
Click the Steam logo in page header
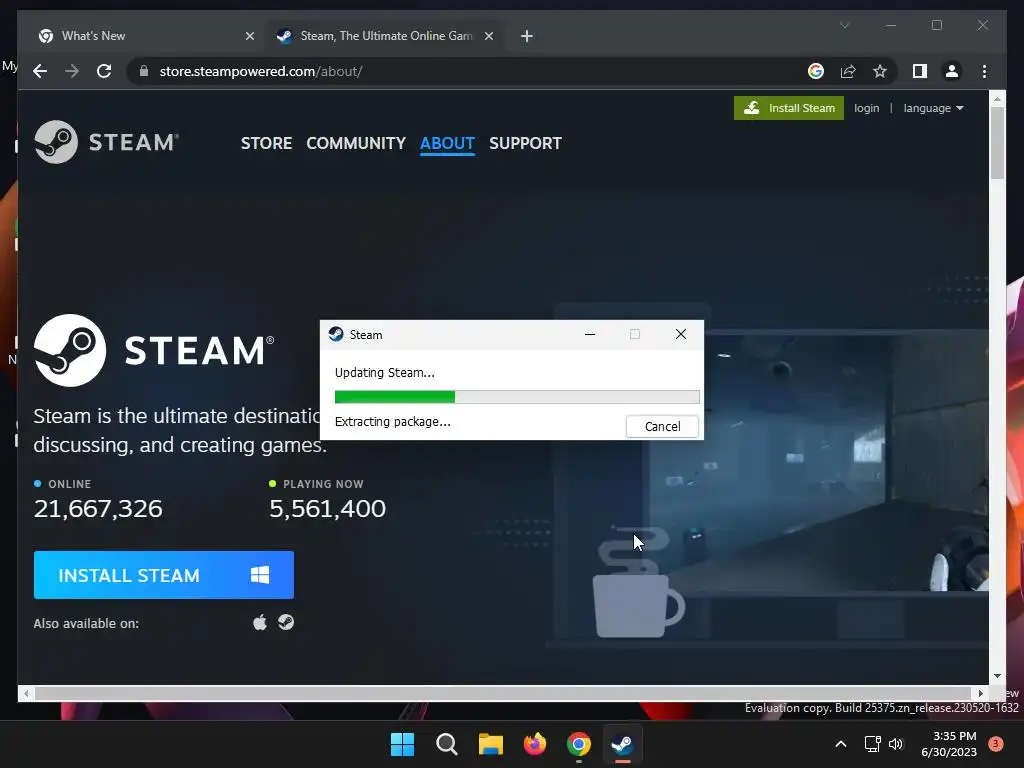tap(106, 142)
